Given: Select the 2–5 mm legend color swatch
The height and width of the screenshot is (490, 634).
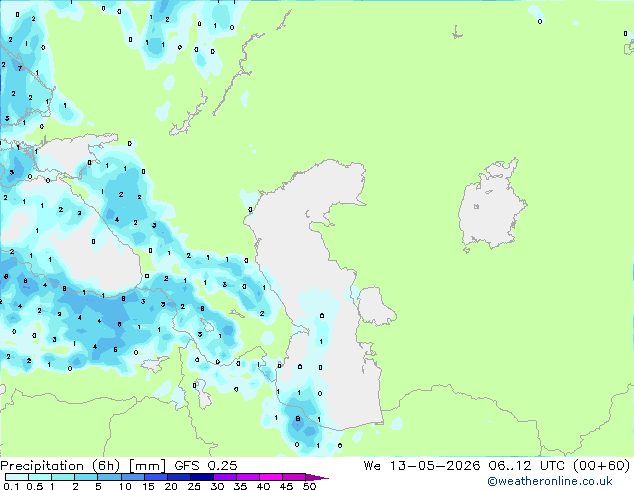Looking at the screenshot, I should (x=86, y=477).
